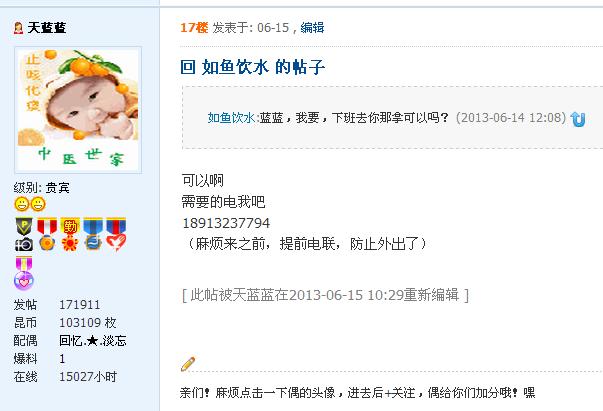The width and height of the screenshot is (603, 411).
Task: Open 如鱼饮水 quoted username link
Action: coord(231,117)
